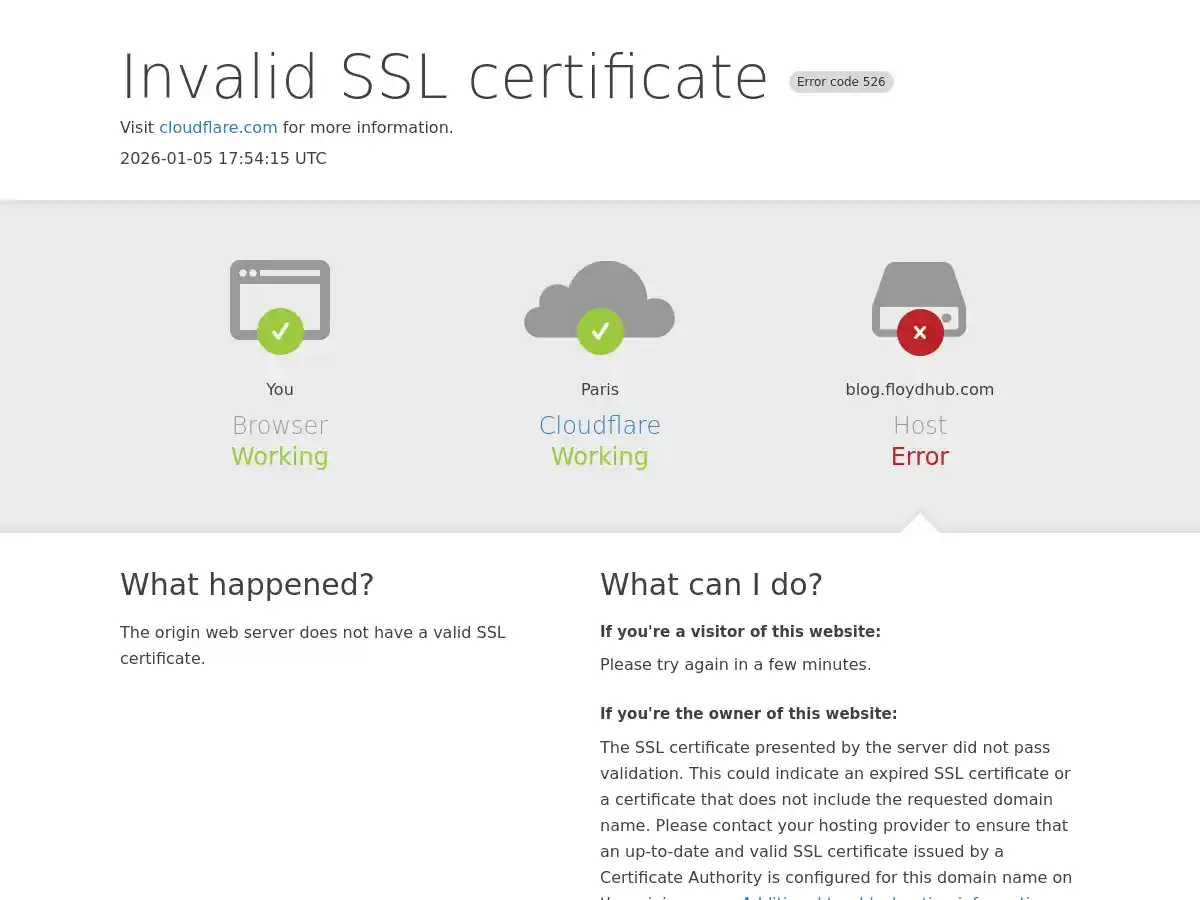Click the What can I do? heading
This screenshot has width=1200, height=900.
point(711,584)
